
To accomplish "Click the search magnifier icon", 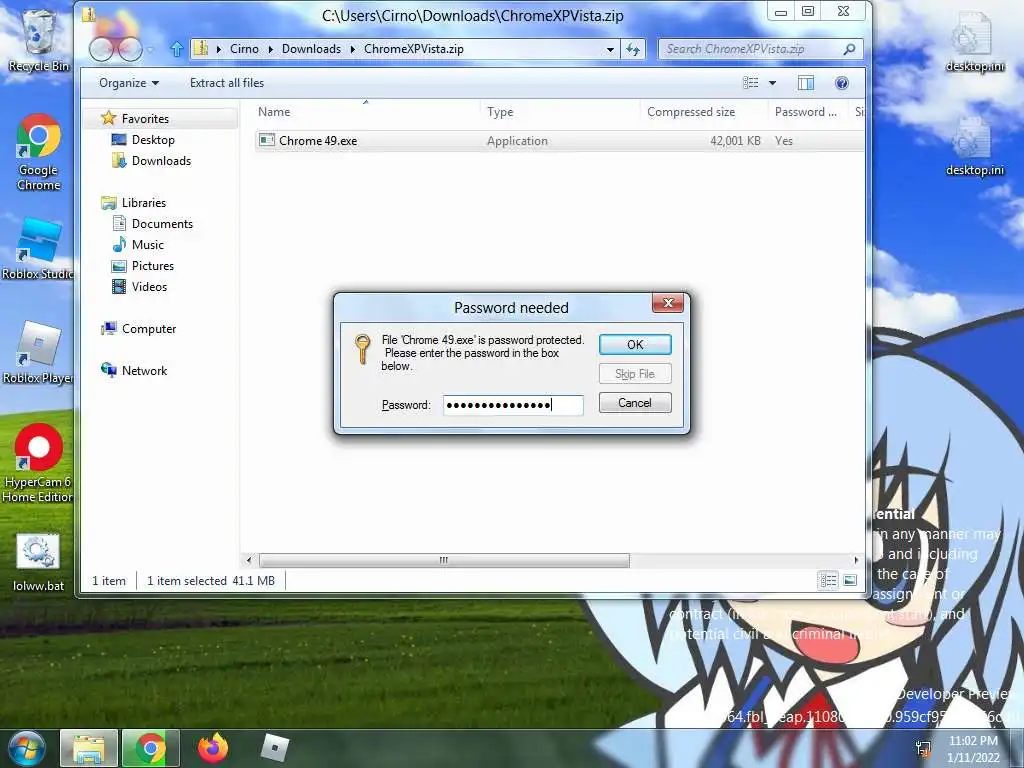I will 850,49.
